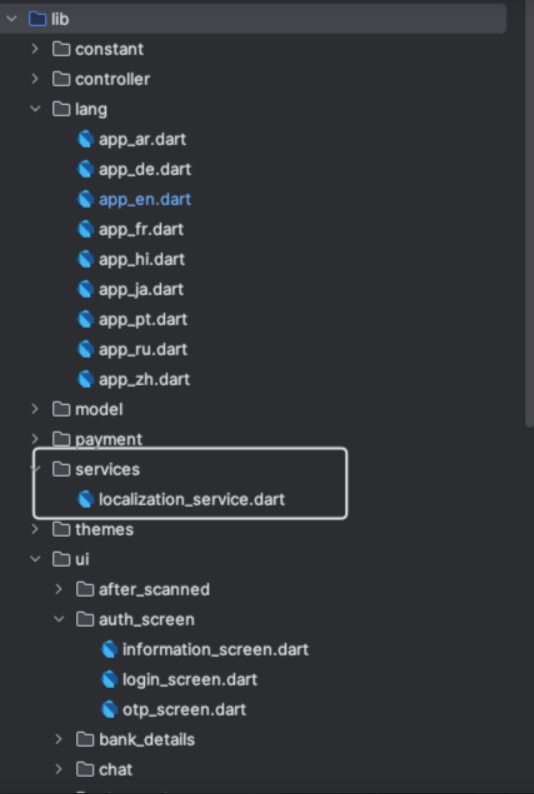The height and width of the screenshot is (794, 534).
Task: Click the services folder icon
Action: point(61,469)
